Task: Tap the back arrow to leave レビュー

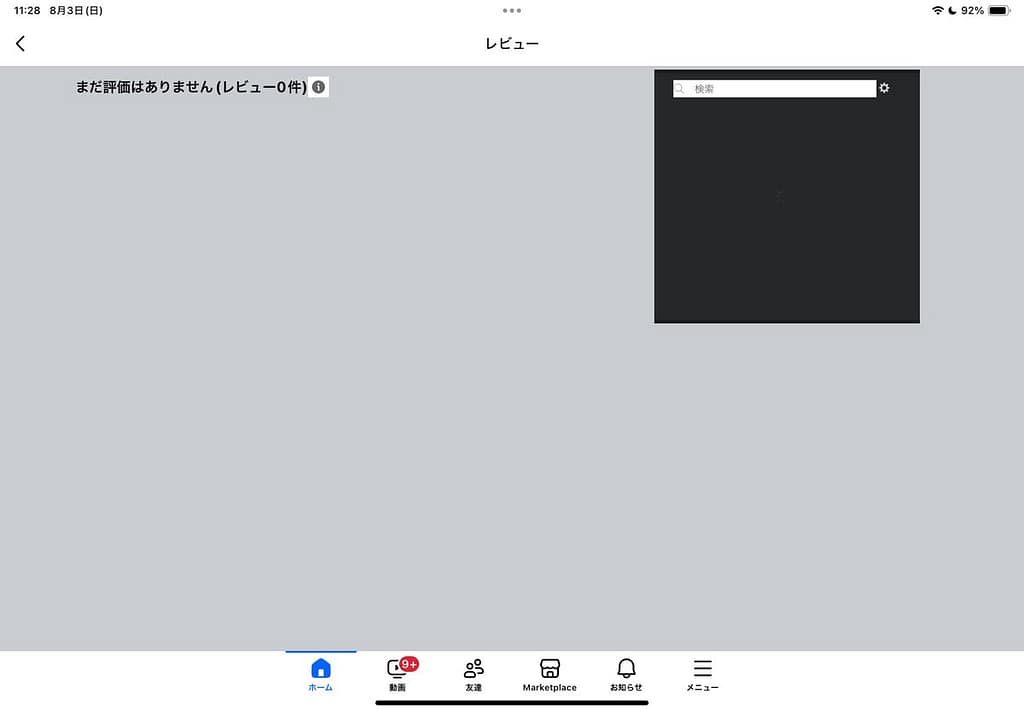Action: (x=20, y=44)
